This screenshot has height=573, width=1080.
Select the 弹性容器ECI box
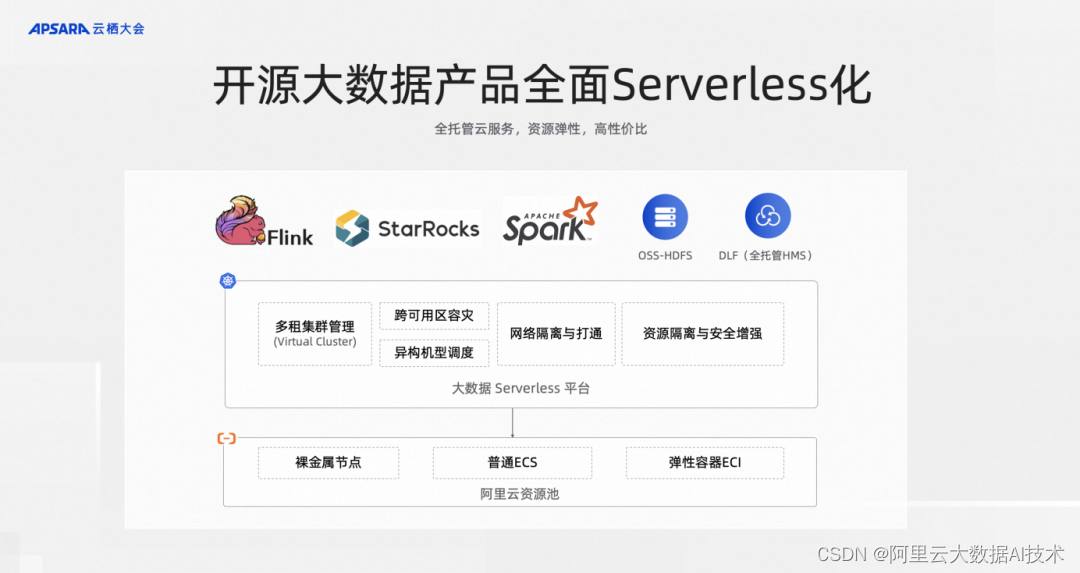click(705, 463)
